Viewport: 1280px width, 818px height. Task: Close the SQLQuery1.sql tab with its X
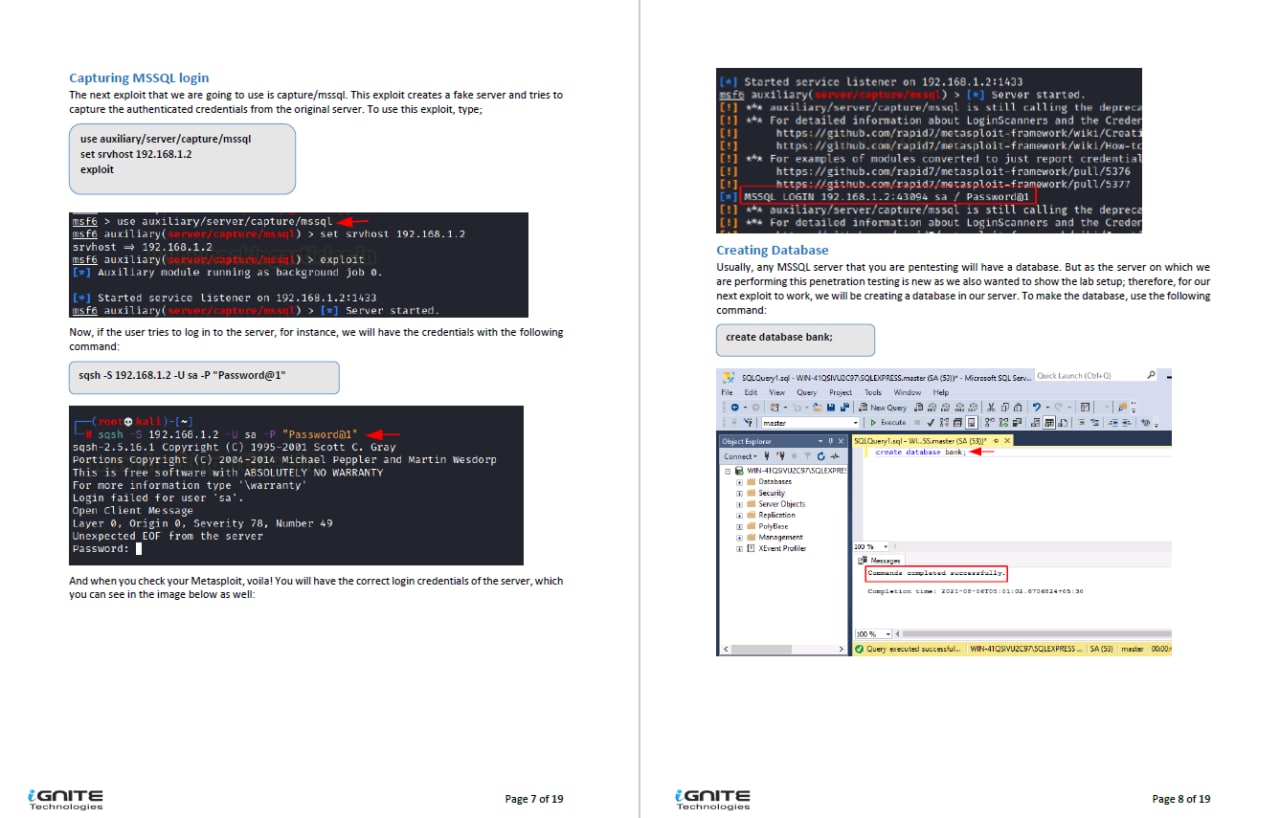click(1007, 440)
